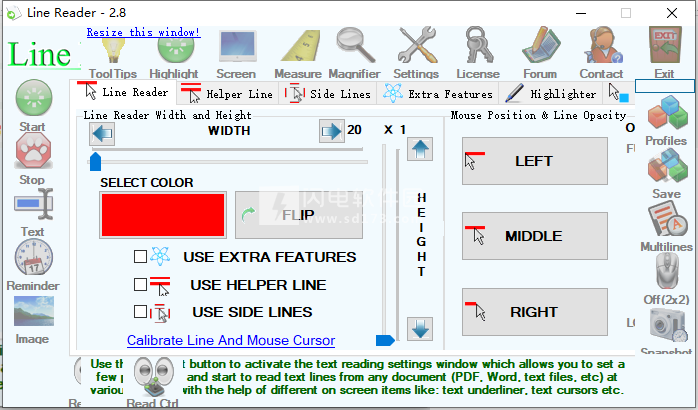Screen dimensions: 698x410
Task: Click the HEIGHT slider blue handle
Action: tap(385, 341)
